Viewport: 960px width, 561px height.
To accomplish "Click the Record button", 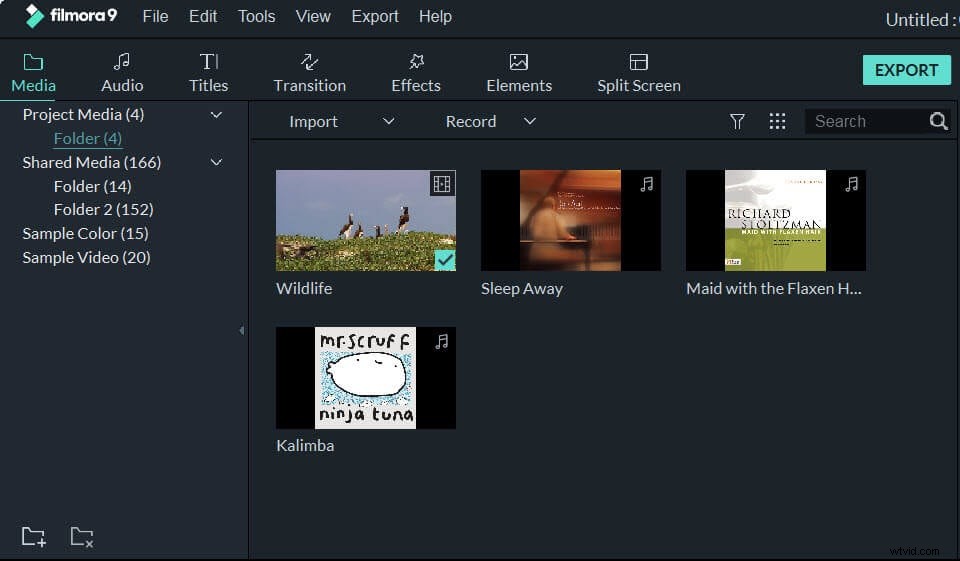I will [x=471, y=121].
